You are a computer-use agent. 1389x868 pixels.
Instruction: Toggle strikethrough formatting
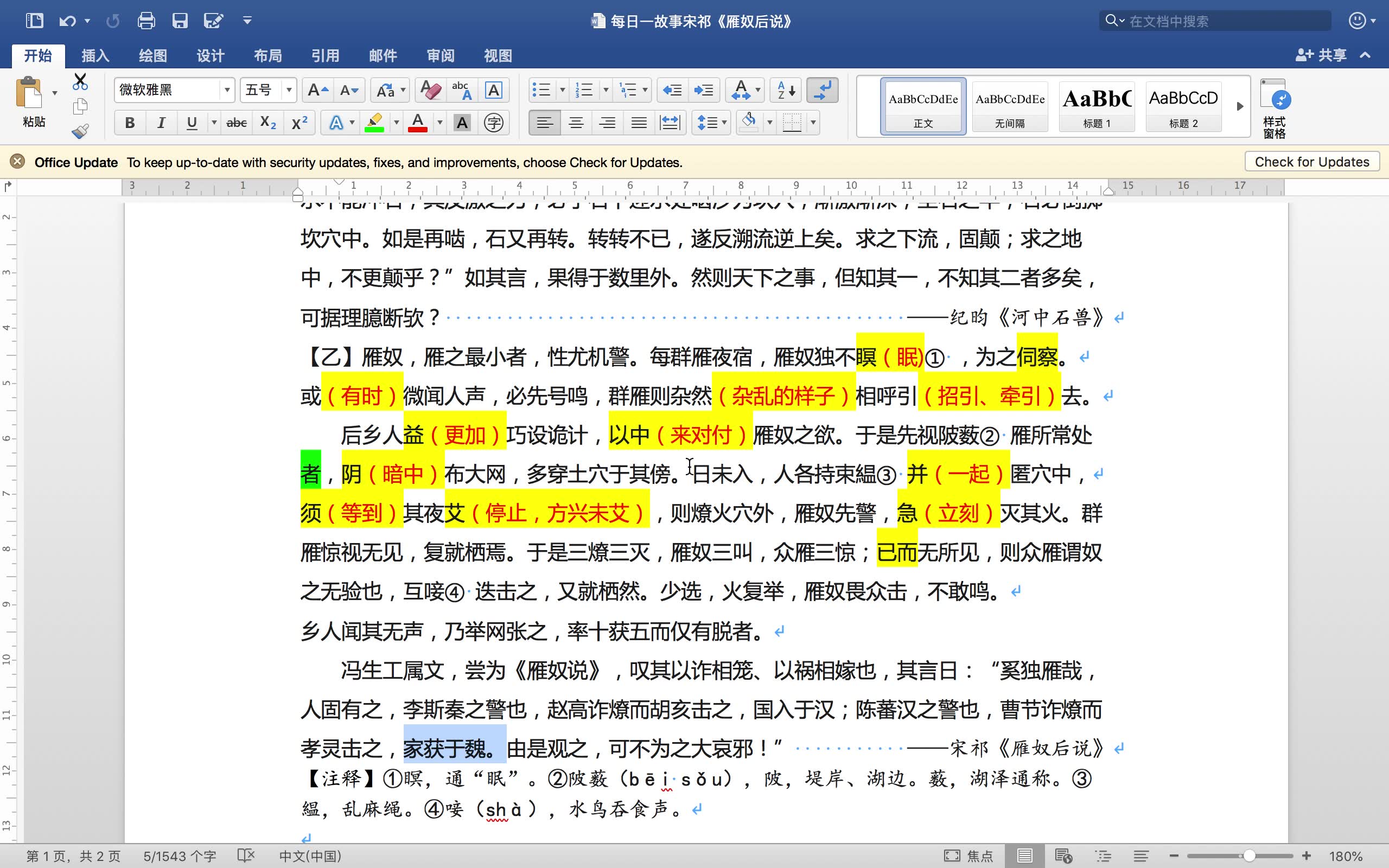click(x=237, y=122)
